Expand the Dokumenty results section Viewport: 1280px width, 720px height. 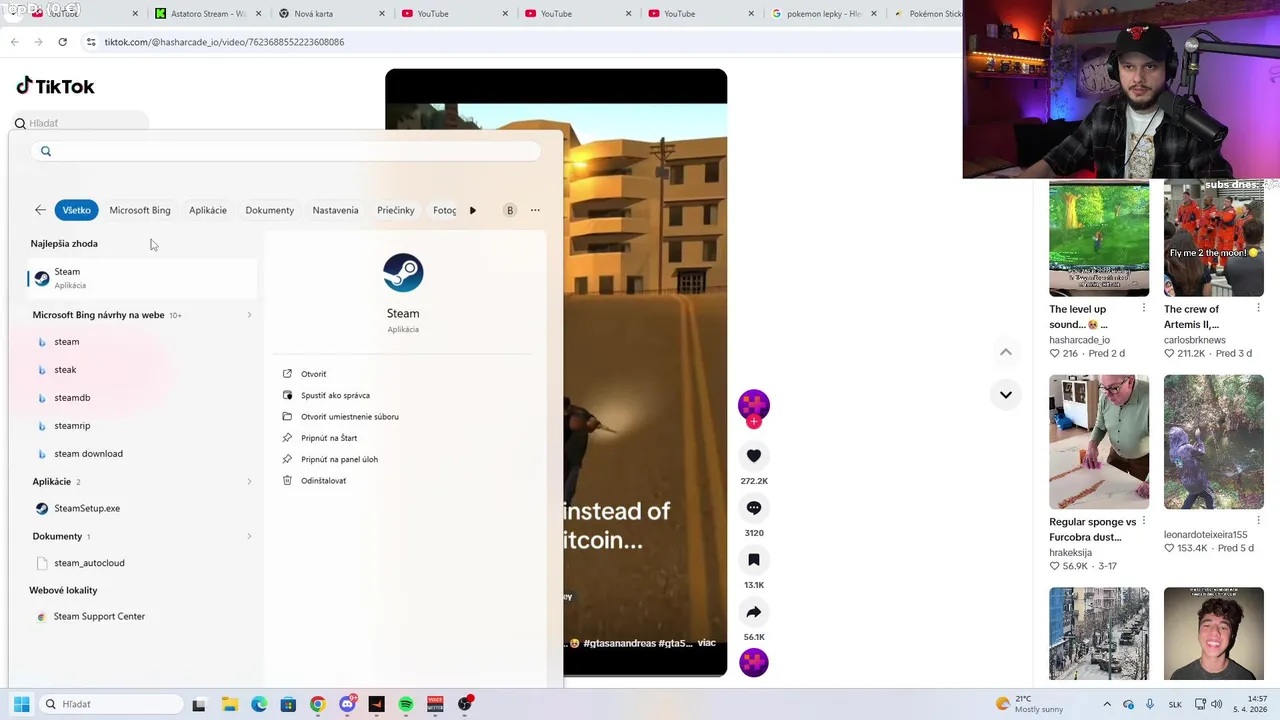(249, 536)
